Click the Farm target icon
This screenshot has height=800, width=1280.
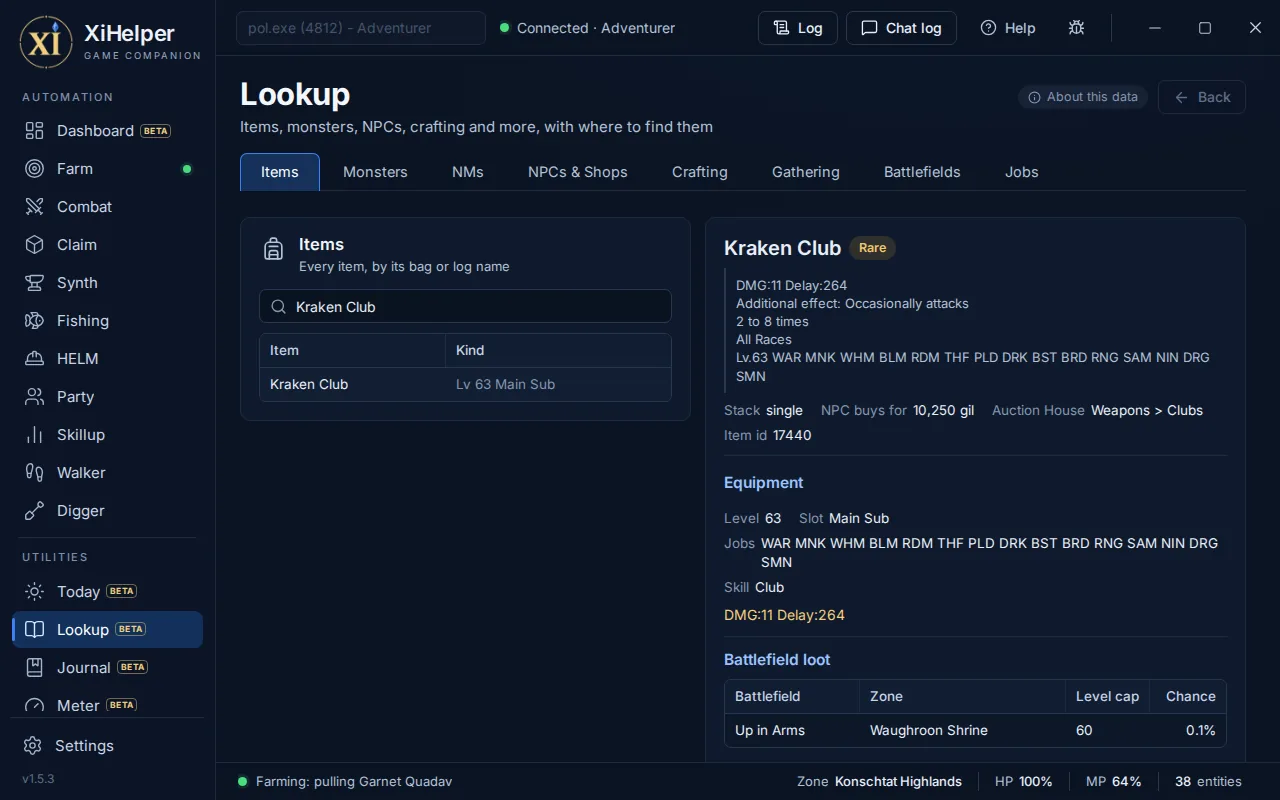click(35, 169)
